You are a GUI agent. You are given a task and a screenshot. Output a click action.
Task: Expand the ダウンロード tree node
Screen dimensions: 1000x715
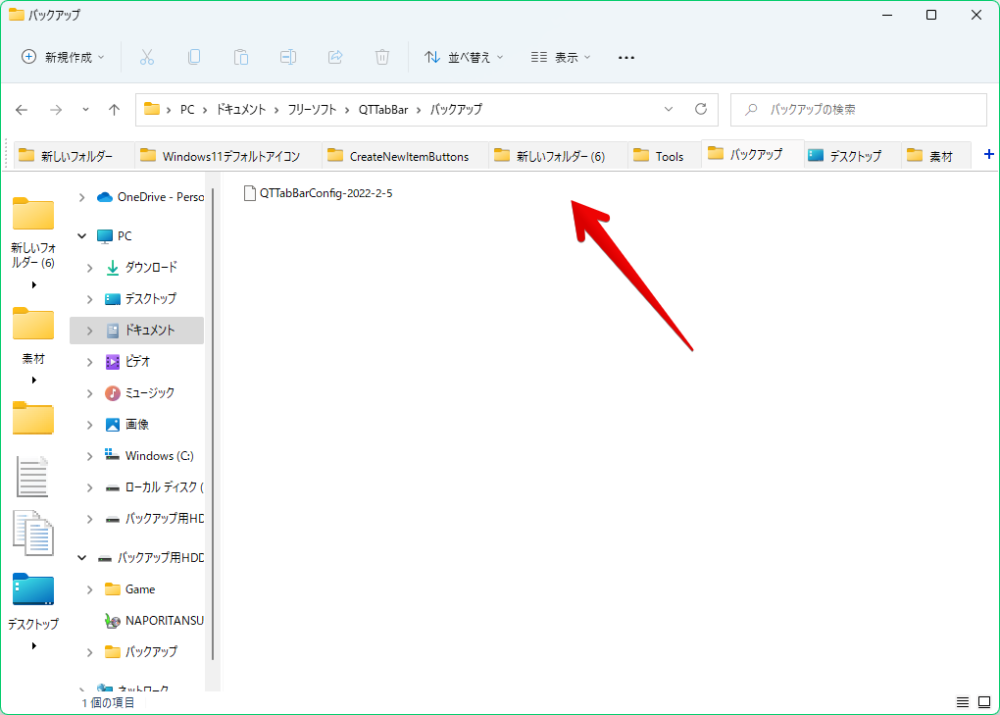pos(90,268)
